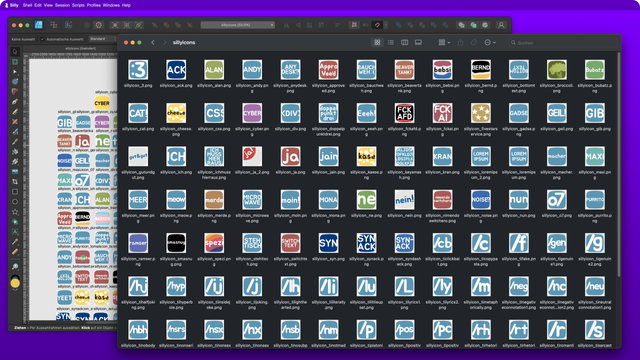The width and height of the screenshot is (640, 360).
Task: Click the sillyicon_nein.png file name
Action: [404, 216]
